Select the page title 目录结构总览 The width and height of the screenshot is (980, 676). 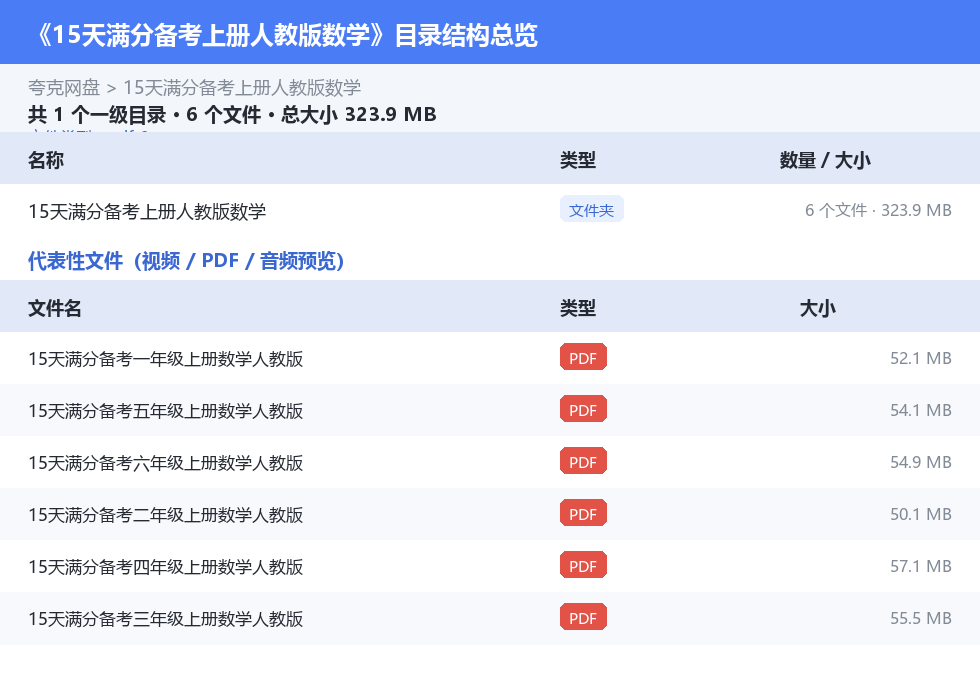pos(466,35)
